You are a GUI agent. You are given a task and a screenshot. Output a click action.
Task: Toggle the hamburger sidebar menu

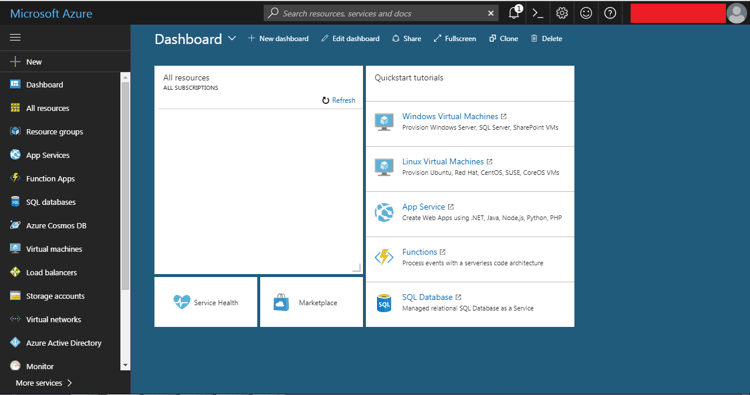click(x=15, y=37)
